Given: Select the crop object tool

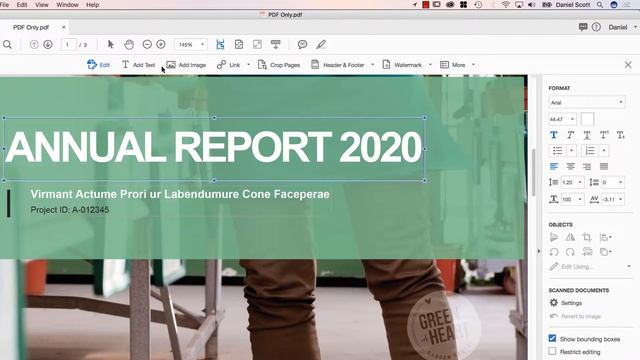Looking at the screenshot, I should 587,237.
